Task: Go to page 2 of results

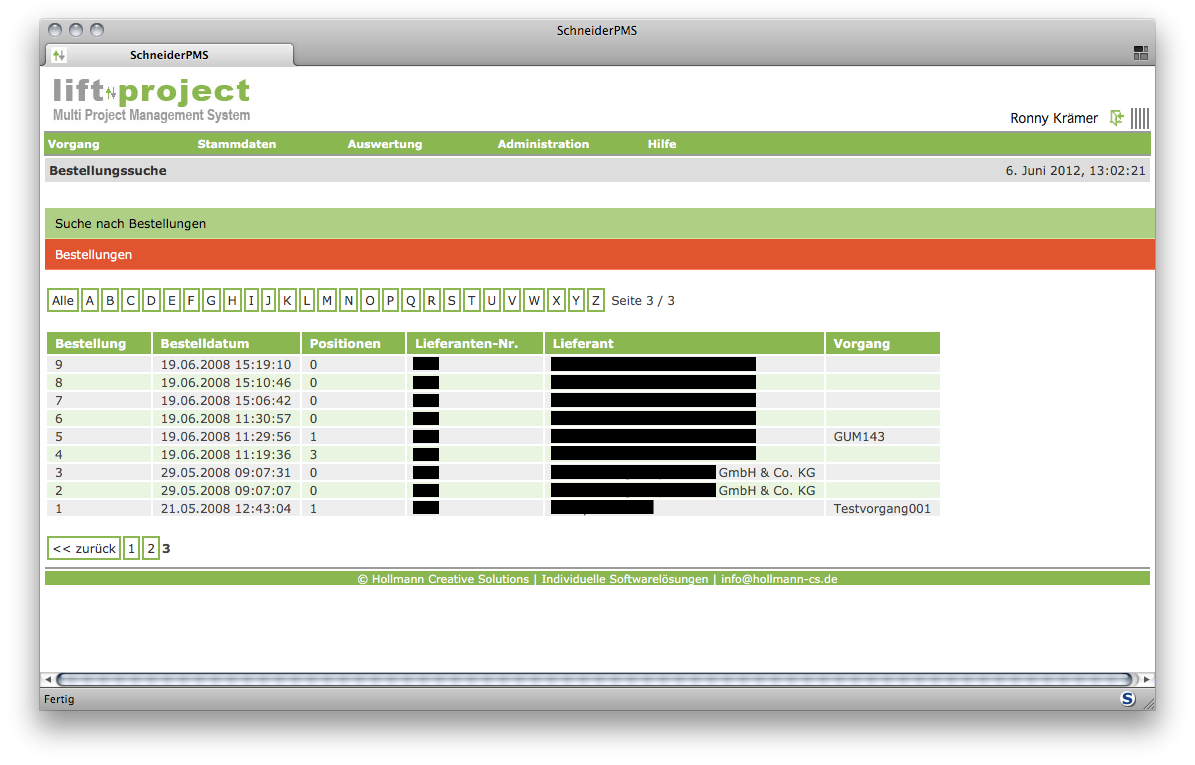Action: click(x=151, y=548)
